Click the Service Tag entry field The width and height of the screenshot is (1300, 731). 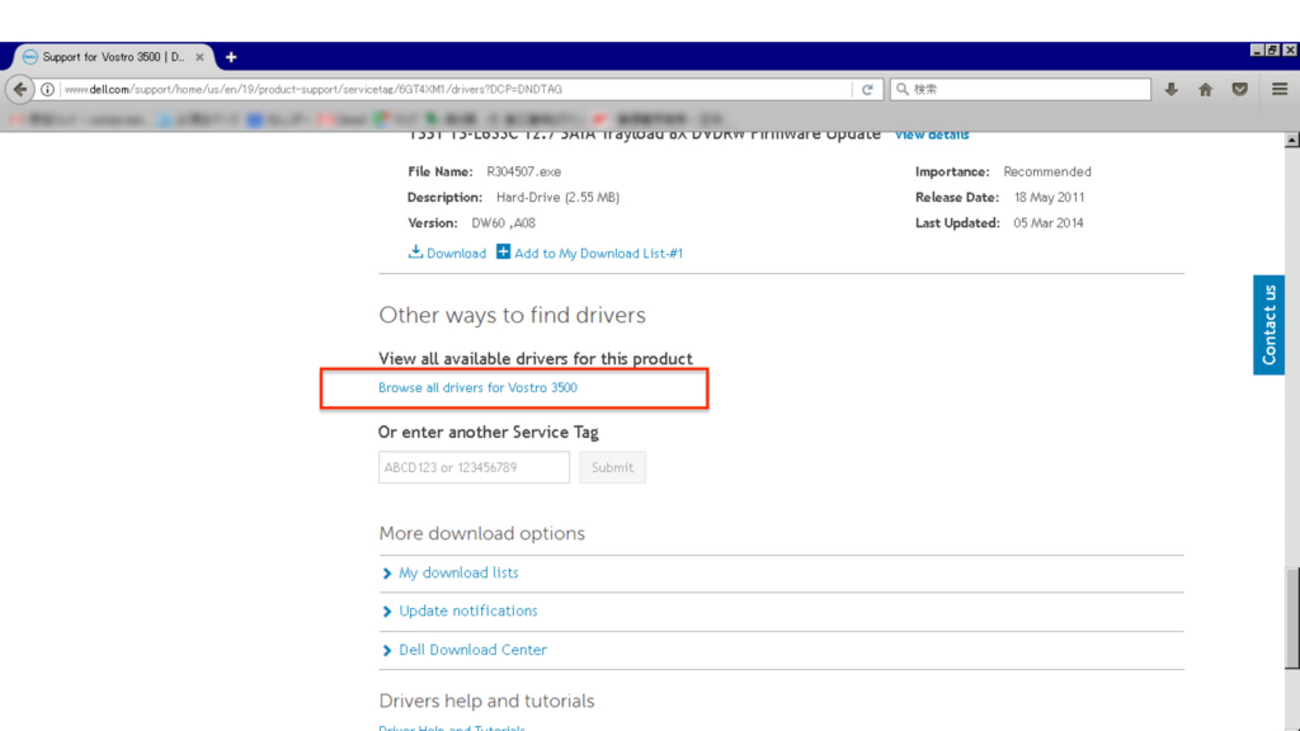[474, 467]
